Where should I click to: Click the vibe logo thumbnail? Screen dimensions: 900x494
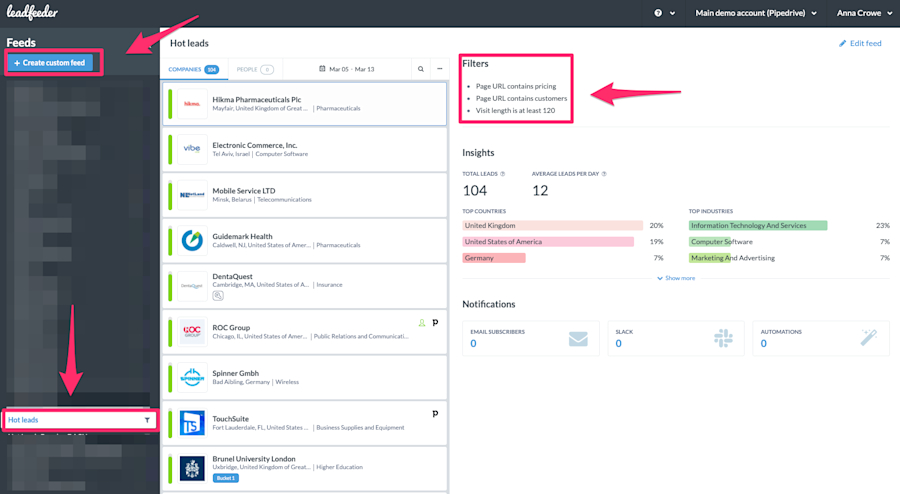[x=192, y=149]
